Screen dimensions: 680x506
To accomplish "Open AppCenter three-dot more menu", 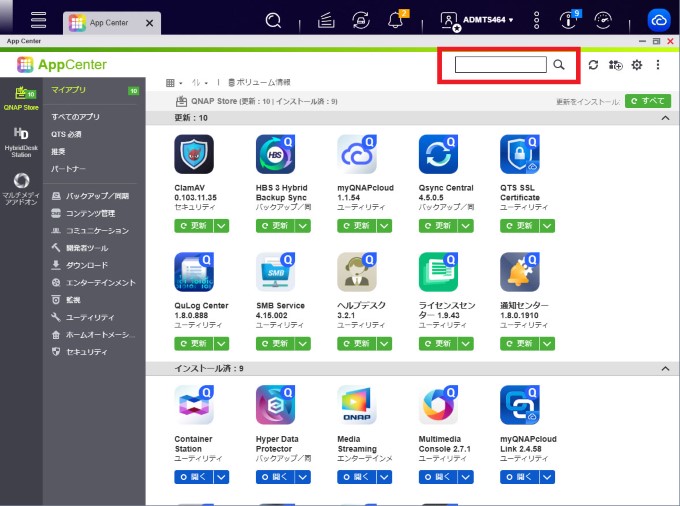I will point(658,65).
